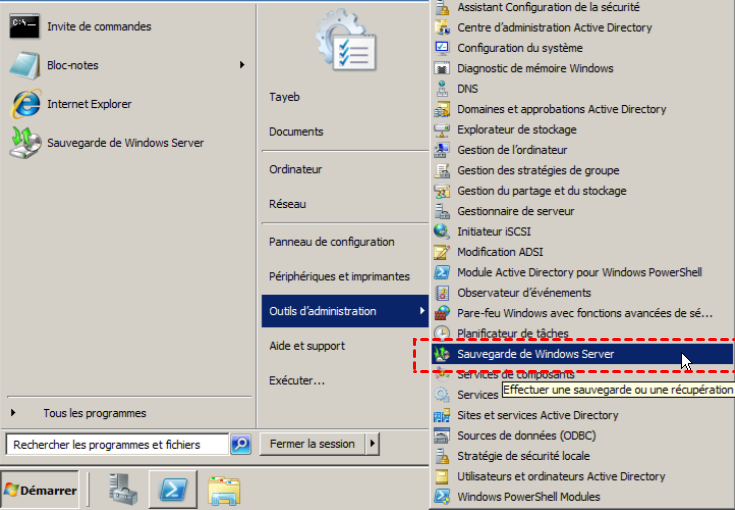This screenshot has width=735, height=510.
Task: Click Gestion des stratégies de groupe icon
Action: [442, 170]
